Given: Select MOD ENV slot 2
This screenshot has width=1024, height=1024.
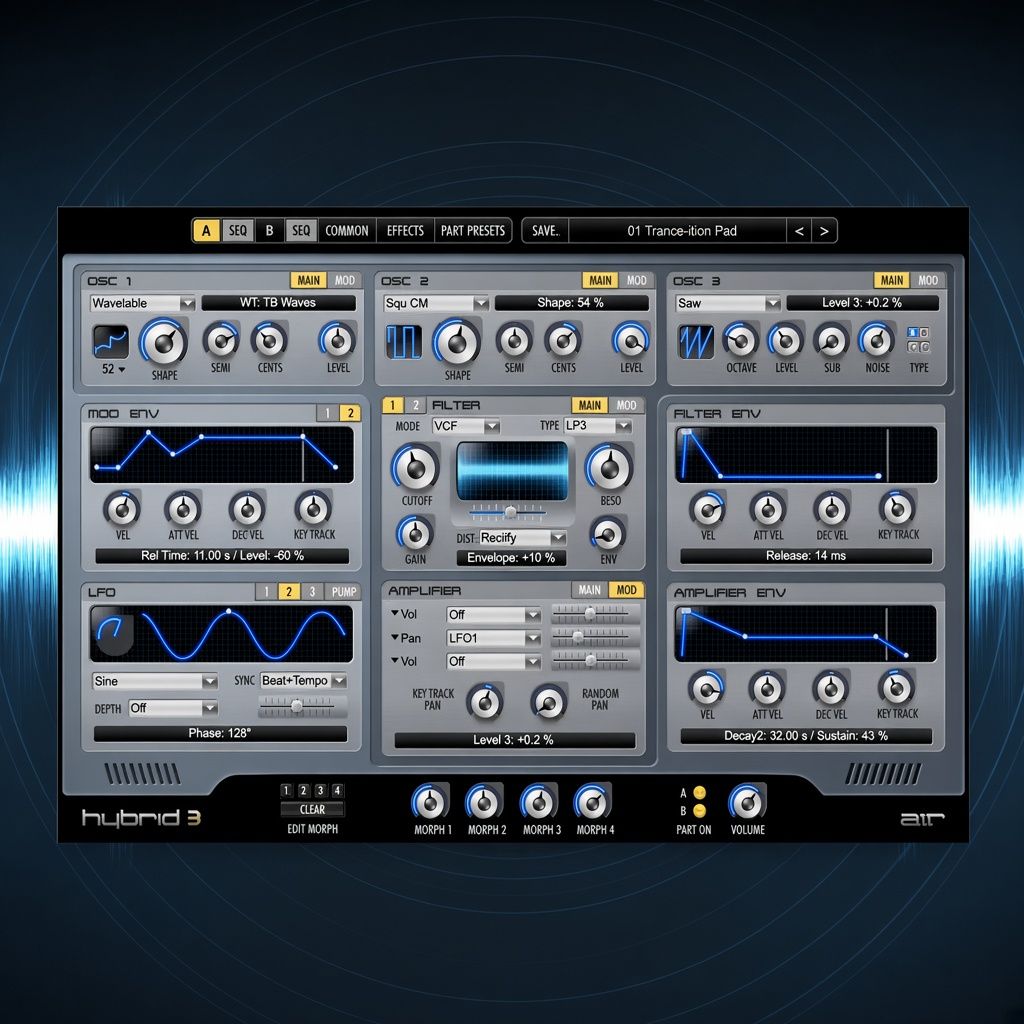Looking at the screenshot, I should (350, 413).
